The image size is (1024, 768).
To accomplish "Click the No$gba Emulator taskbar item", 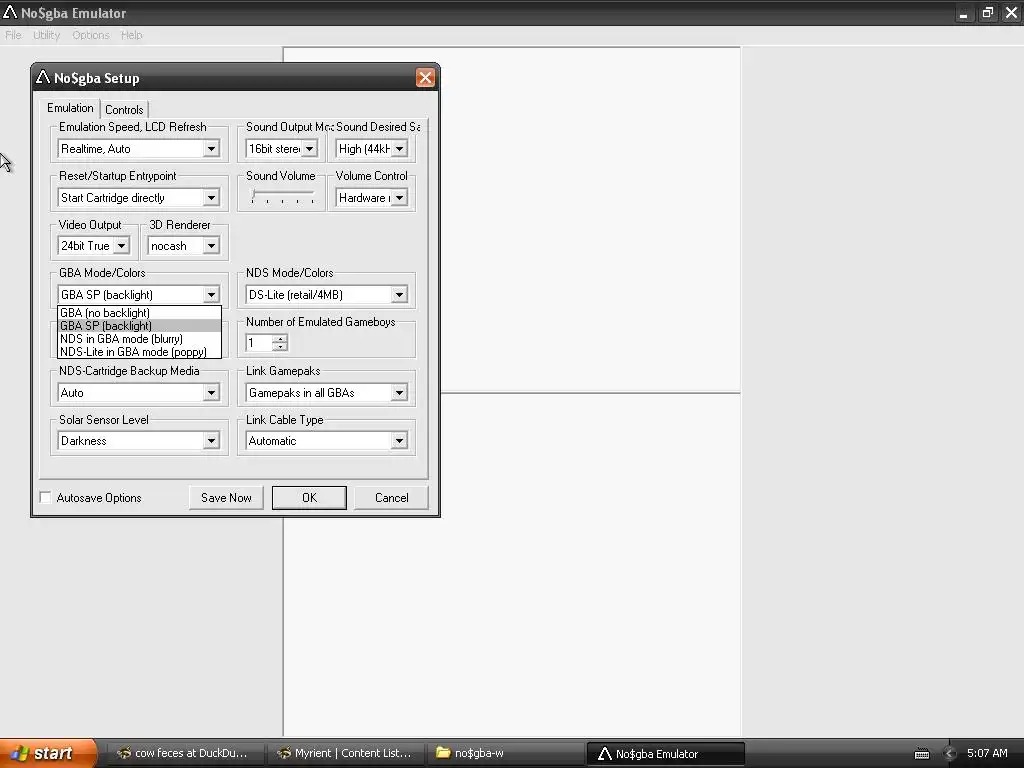I will pyautogui.click(x=665, y=754).
